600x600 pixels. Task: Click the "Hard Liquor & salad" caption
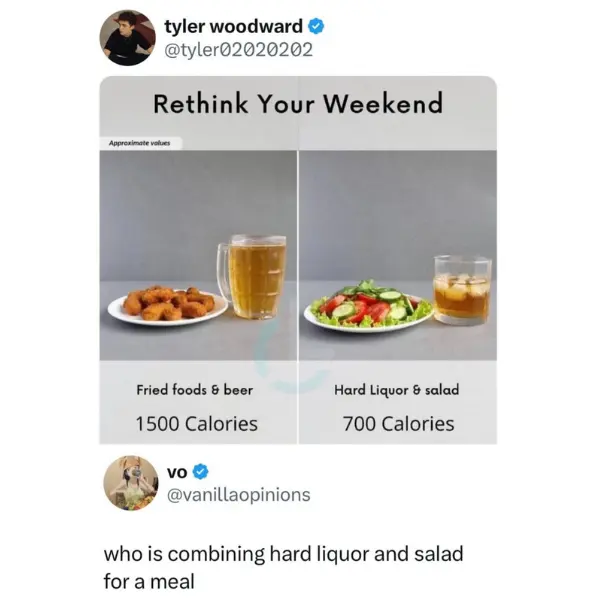pos(397,389)
